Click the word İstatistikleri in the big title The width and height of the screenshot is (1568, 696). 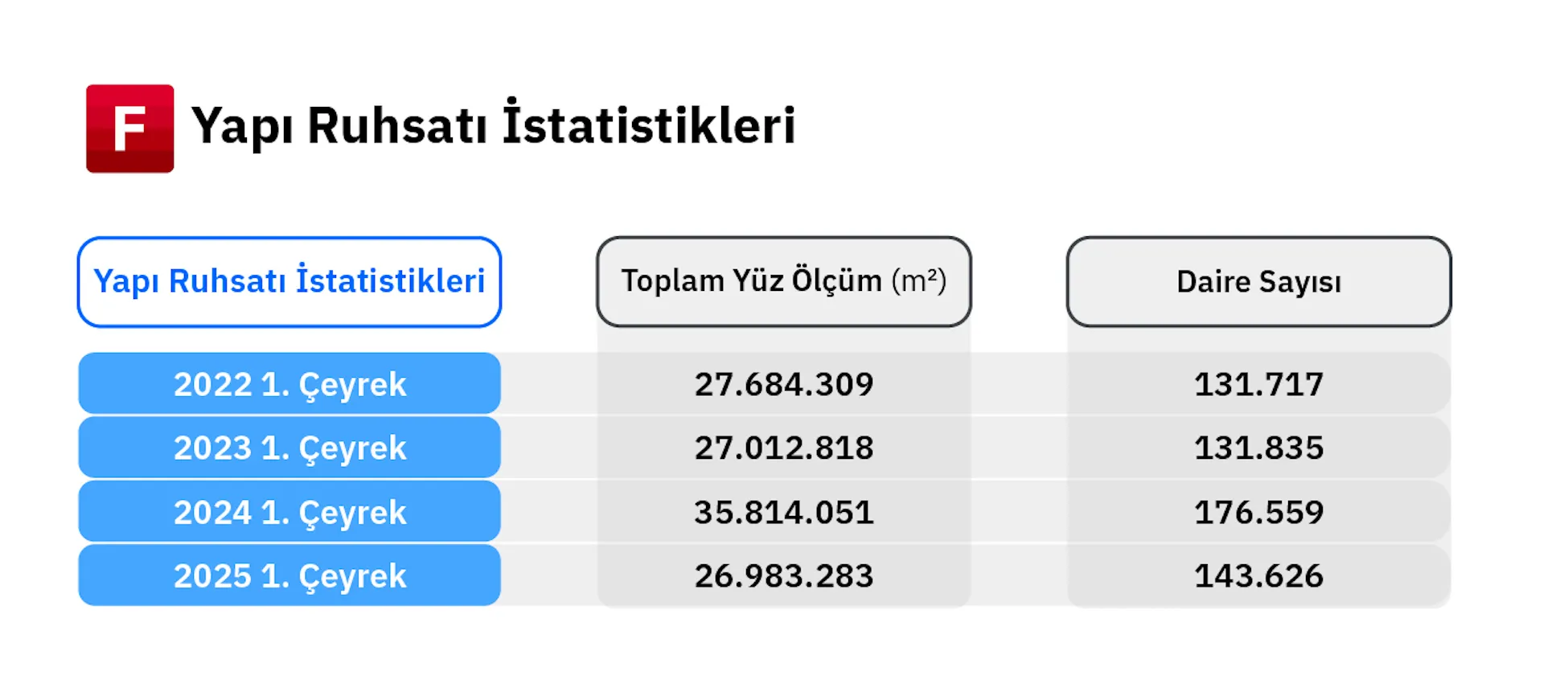click(649, 123)
